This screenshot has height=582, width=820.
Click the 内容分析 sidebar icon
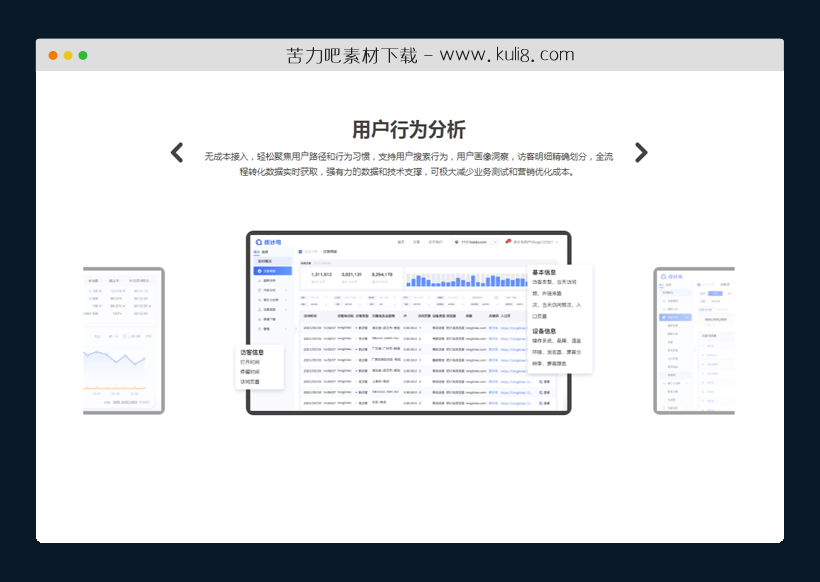[x=261, y=291]
